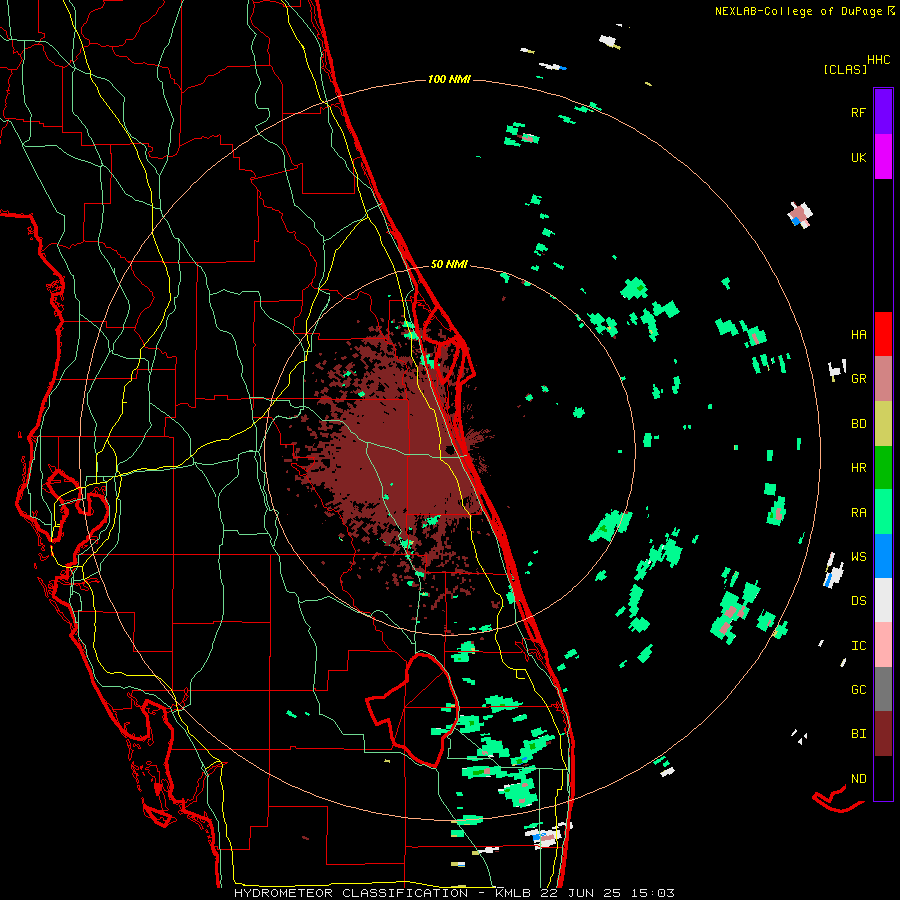Click the 'DS' legend label

tap(859, 601)
